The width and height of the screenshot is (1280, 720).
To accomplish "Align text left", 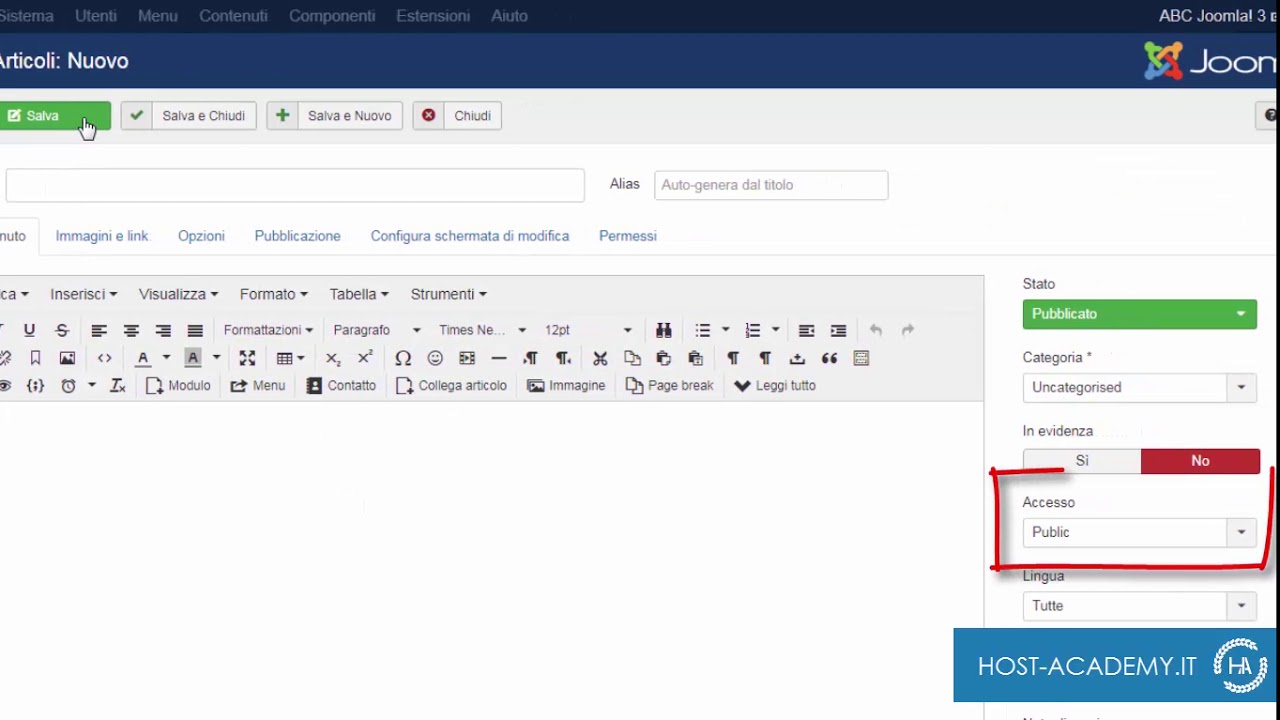I will pyautogui.click(x=99, y=330).
